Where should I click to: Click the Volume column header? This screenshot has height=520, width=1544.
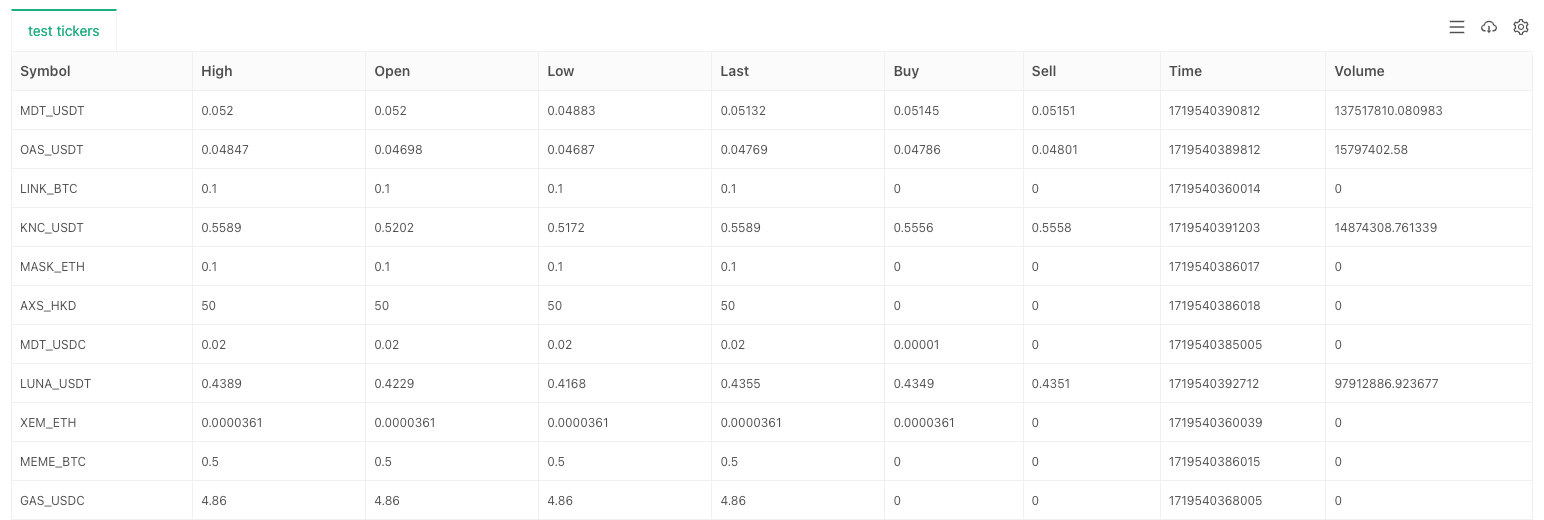[x=1359, y=71]
